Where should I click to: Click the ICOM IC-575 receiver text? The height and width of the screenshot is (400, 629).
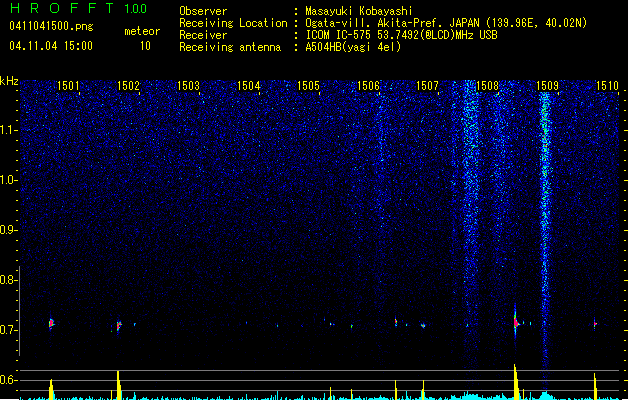tap(401, 35)
